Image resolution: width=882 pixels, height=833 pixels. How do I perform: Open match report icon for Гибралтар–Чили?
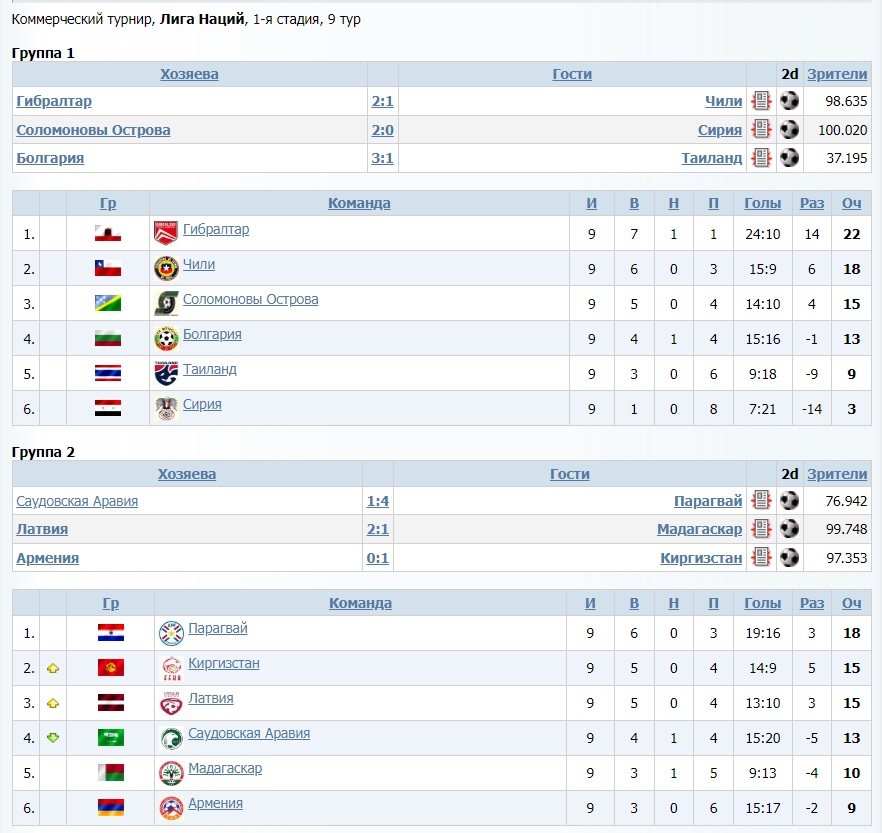762,101
